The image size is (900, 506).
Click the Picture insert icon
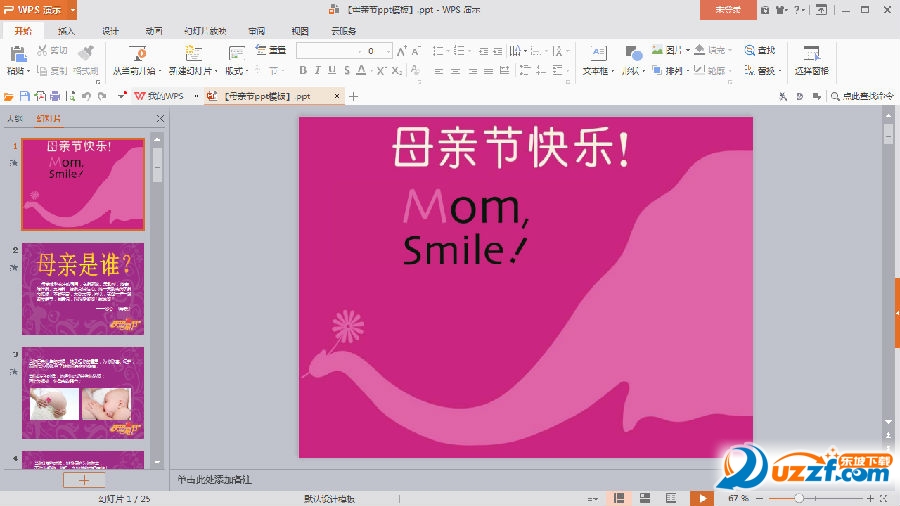click(x=657, y=50)
